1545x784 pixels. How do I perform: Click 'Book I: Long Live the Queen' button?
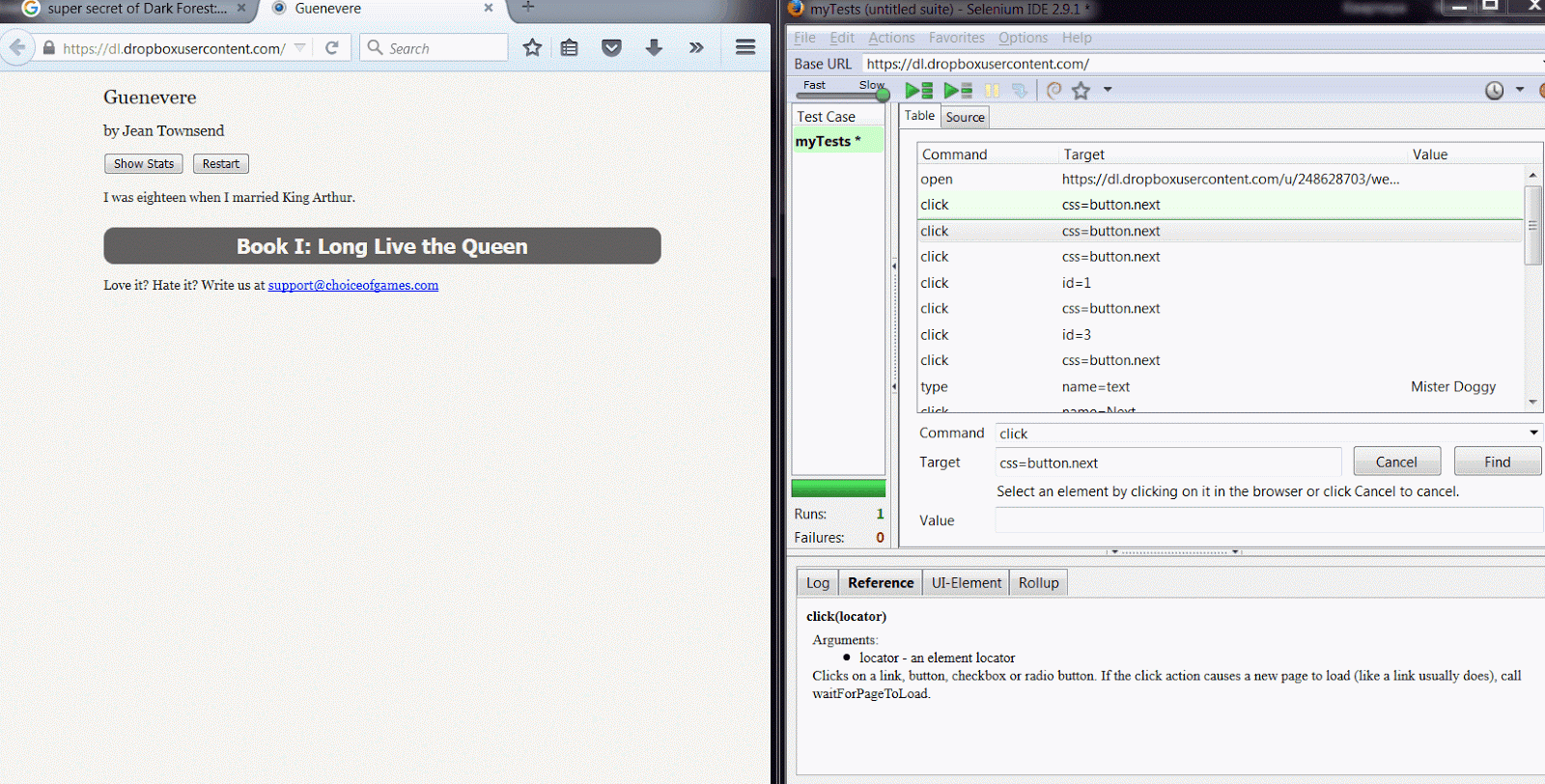tap(382, 246)
